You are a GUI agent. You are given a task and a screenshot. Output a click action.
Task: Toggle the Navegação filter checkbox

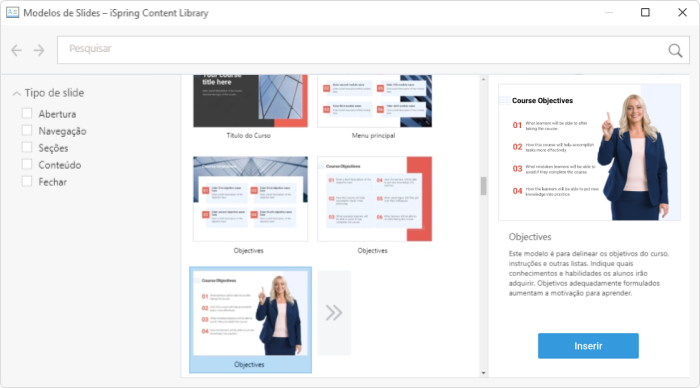pos(27,130)
